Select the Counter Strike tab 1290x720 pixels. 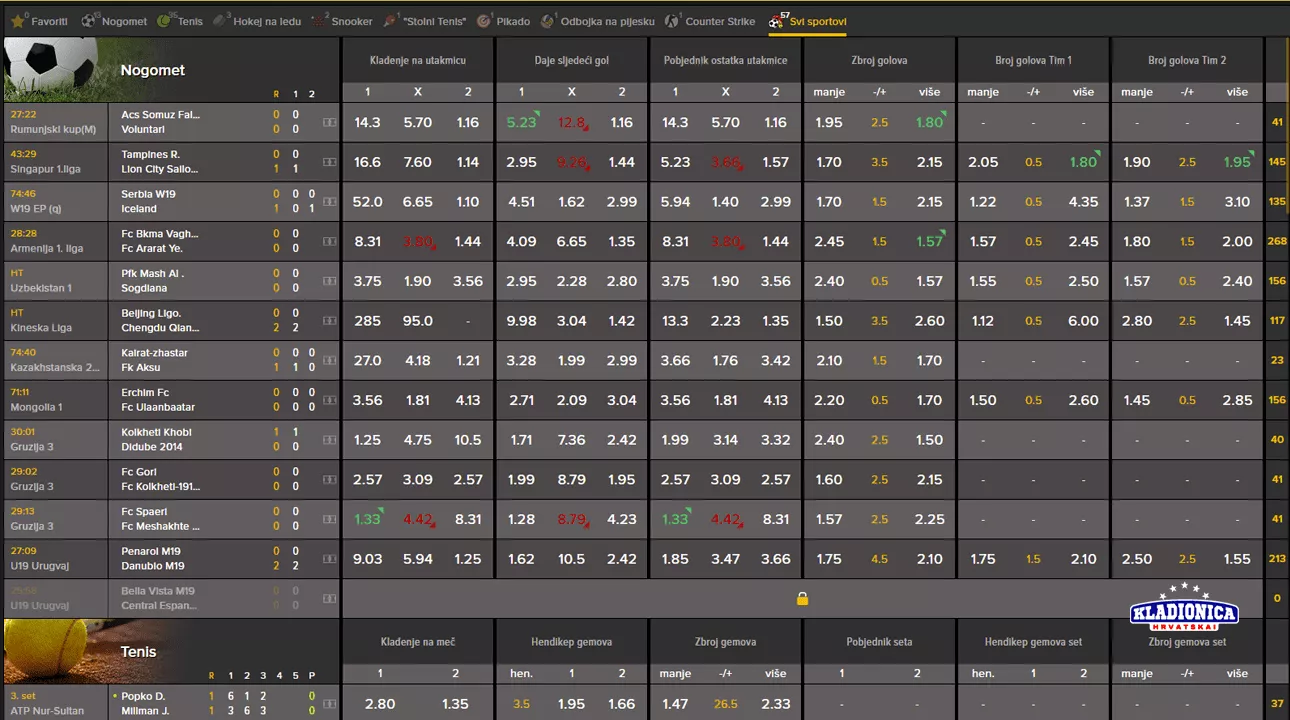(x=712, y=21)
